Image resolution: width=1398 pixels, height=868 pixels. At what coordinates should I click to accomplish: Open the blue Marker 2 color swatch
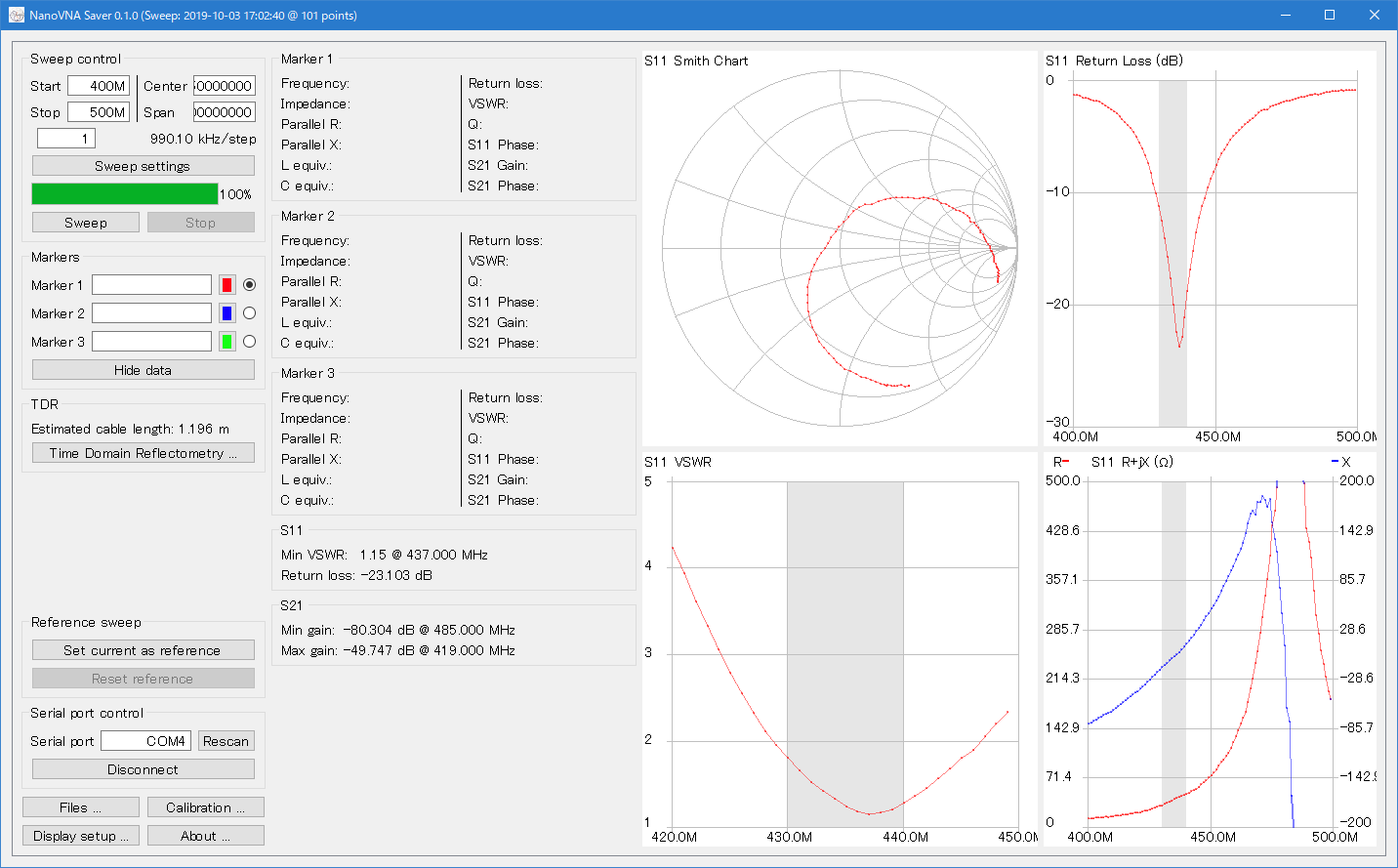[226, 313]
